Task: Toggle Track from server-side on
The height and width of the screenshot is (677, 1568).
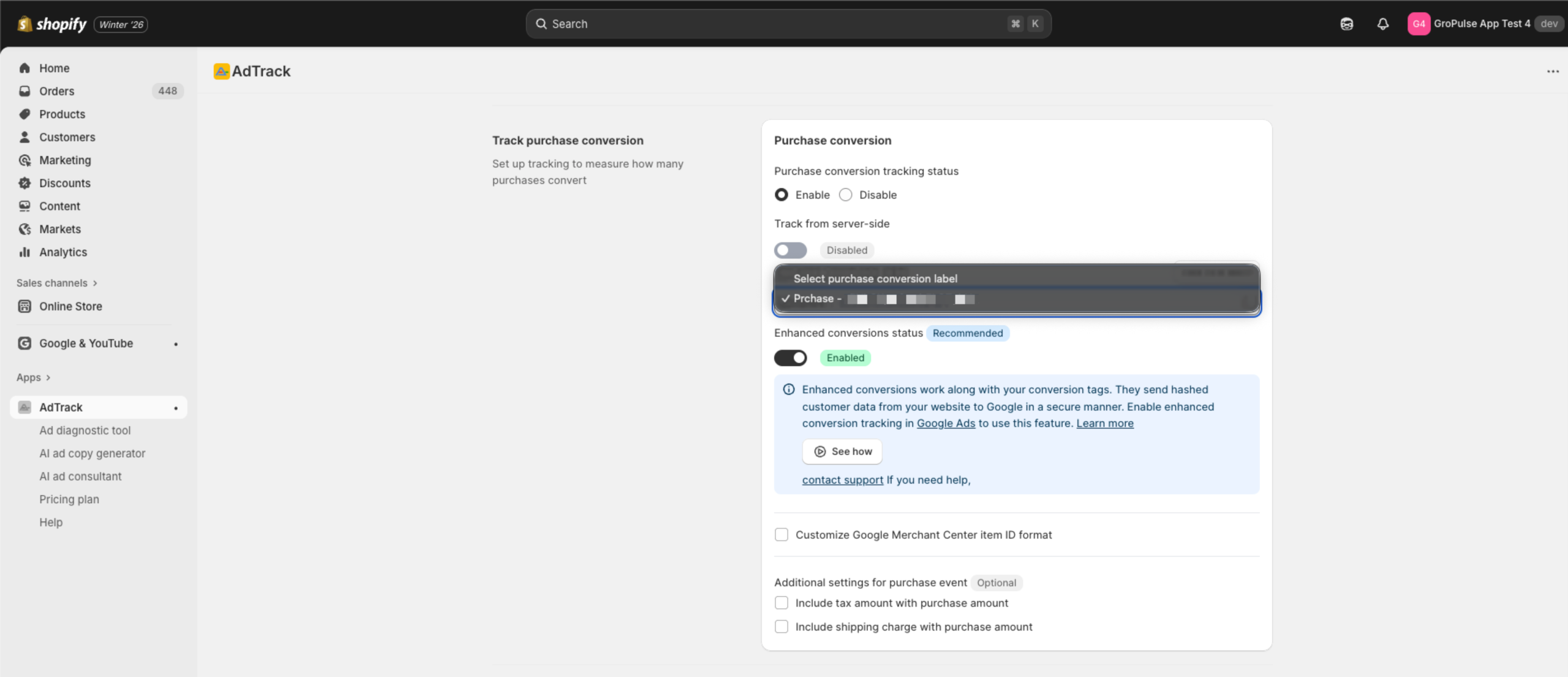Action: [x=791, y=250]
